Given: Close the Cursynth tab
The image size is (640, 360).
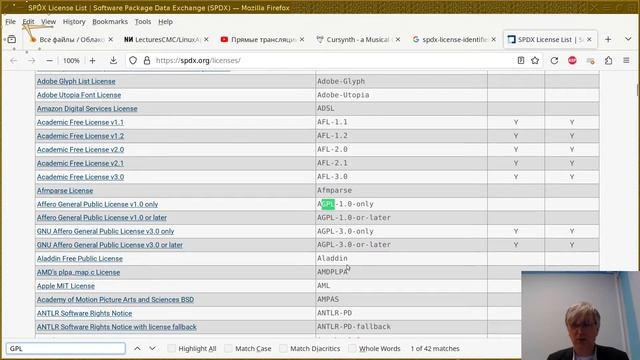Looking at the screenshot, I should [398, 39].
